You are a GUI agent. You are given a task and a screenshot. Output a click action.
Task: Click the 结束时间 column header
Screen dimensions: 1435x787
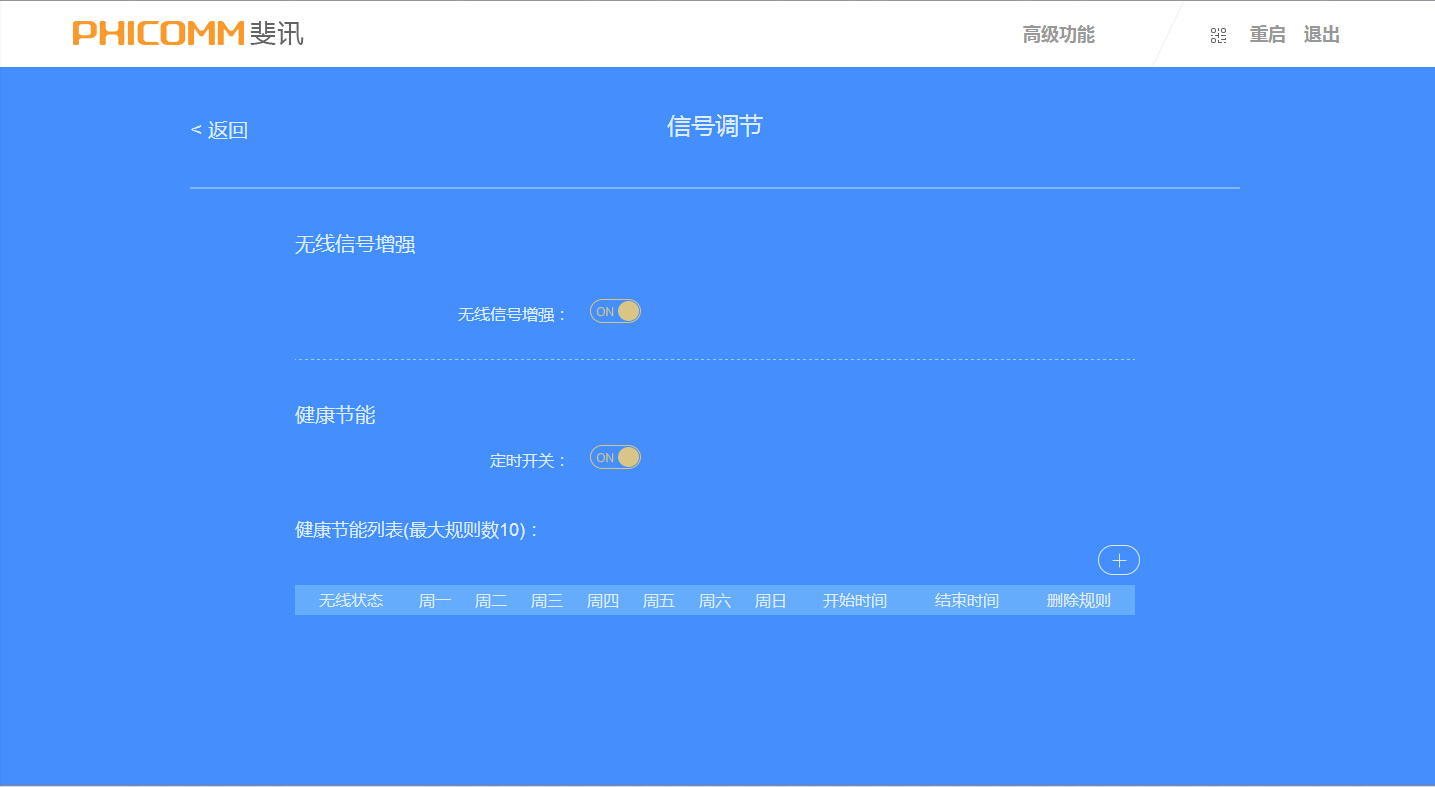tap(966, 599)
